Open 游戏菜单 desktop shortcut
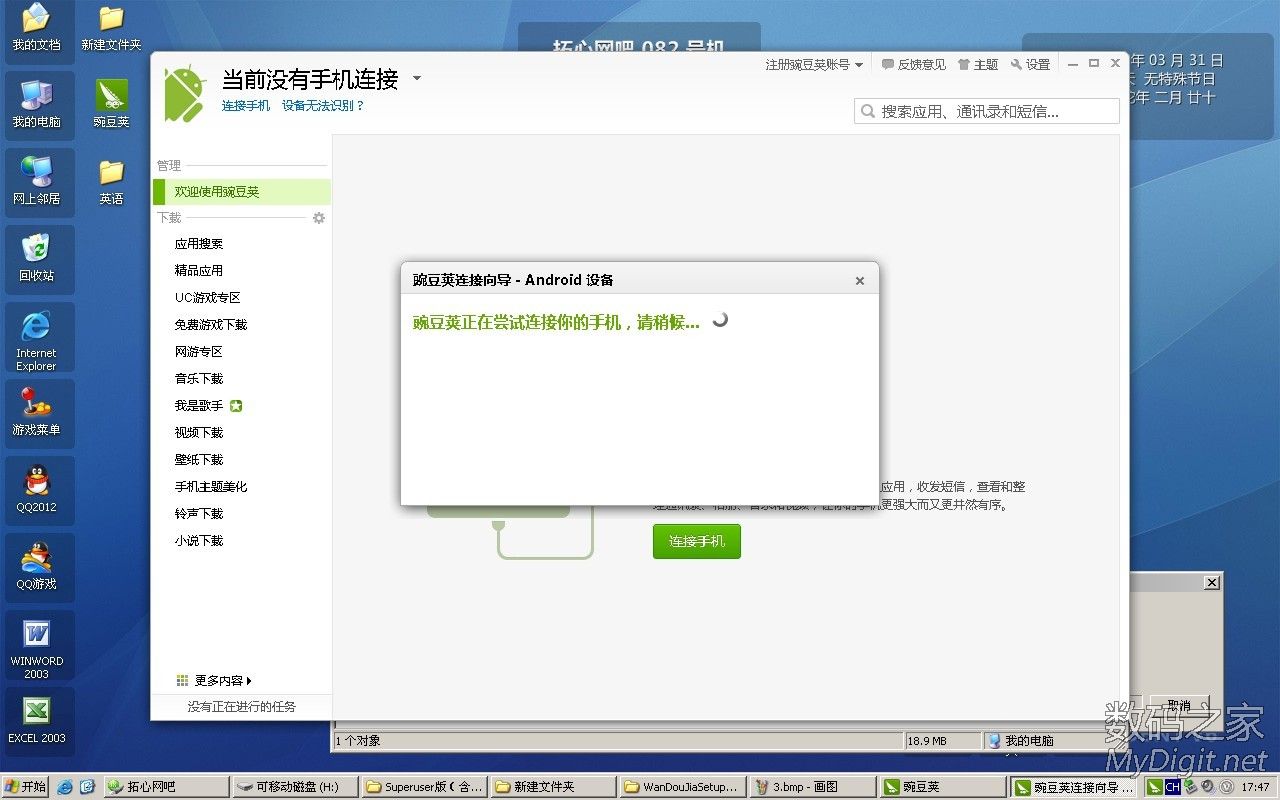This screenshot has height=800, width=1280. (36, 412)
